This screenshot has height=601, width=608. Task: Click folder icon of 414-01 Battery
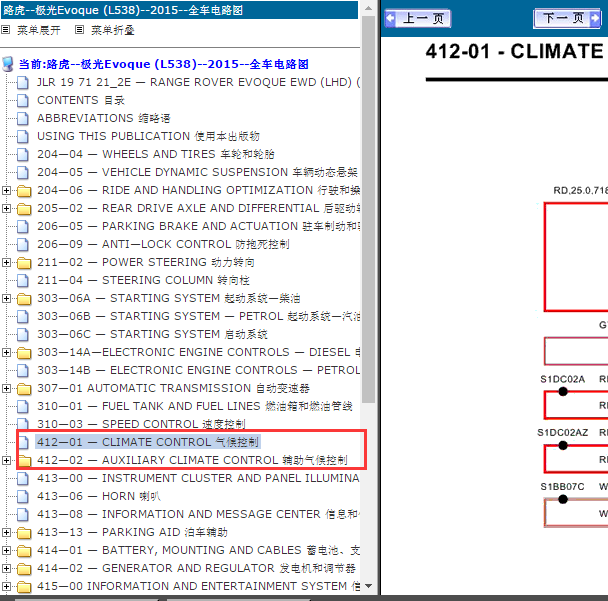(x=24, y=551)
